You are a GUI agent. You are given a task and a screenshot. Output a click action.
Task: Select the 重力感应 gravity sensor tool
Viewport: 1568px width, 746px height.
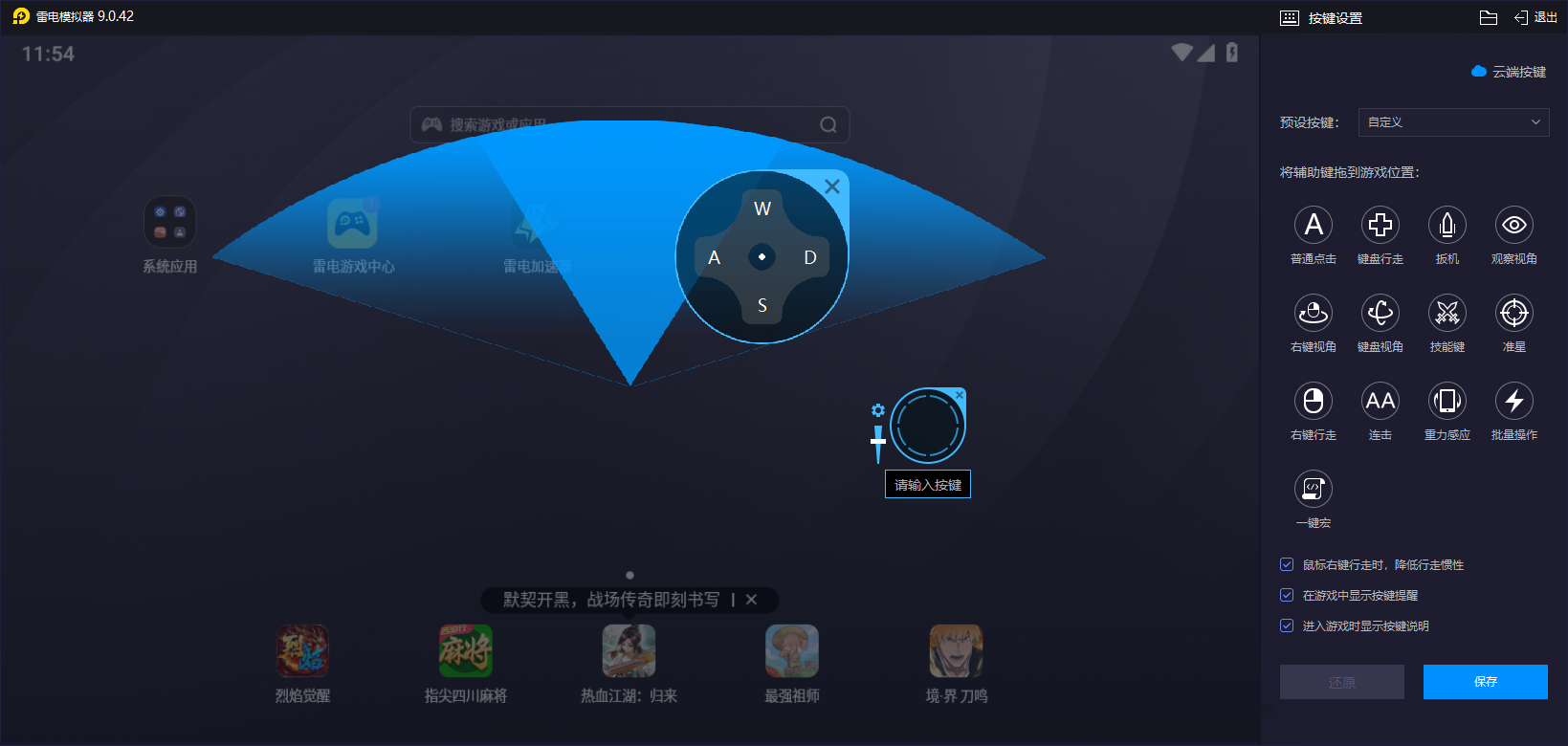1447,401
